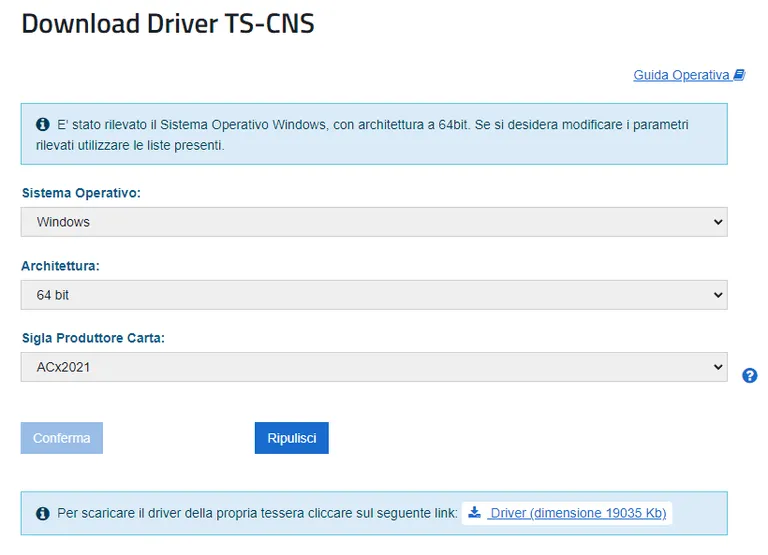Expand the Architettura dropdown showing 64 bit
The image size is (768, 555).
[x=374, y=295]
